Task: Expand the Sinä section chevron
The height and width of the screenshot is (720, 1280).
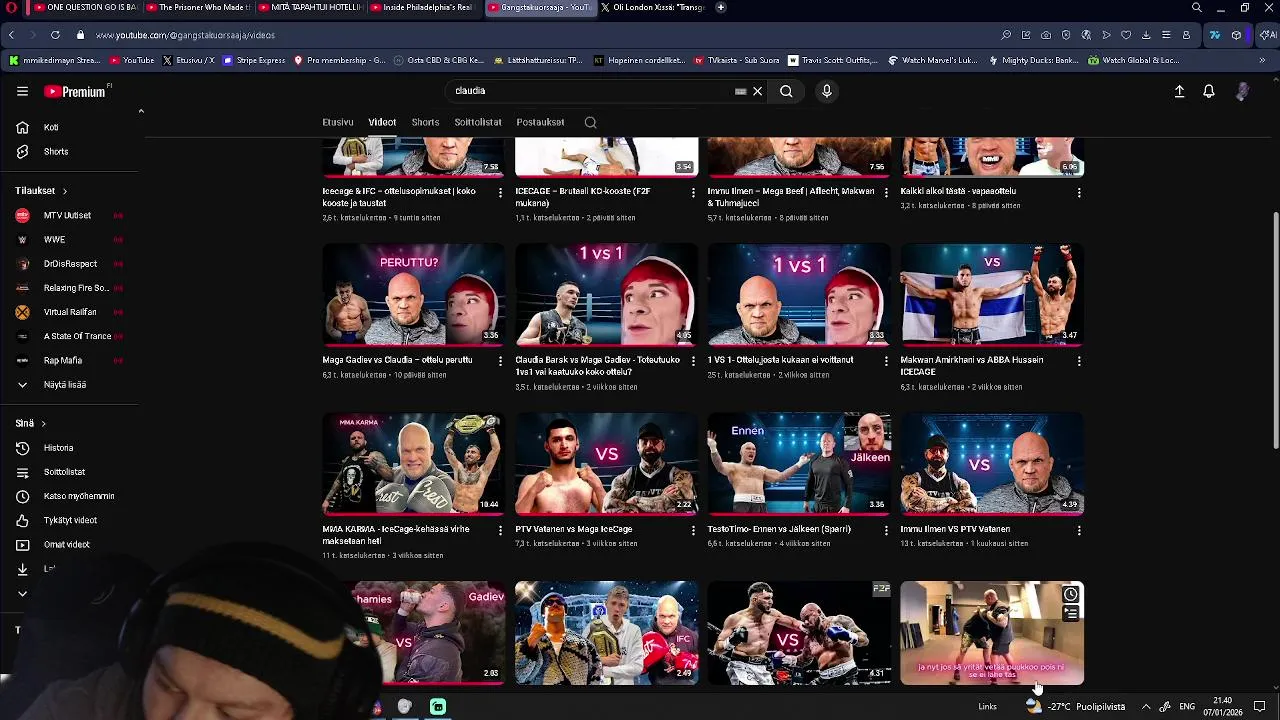Action: coord(43,424)
